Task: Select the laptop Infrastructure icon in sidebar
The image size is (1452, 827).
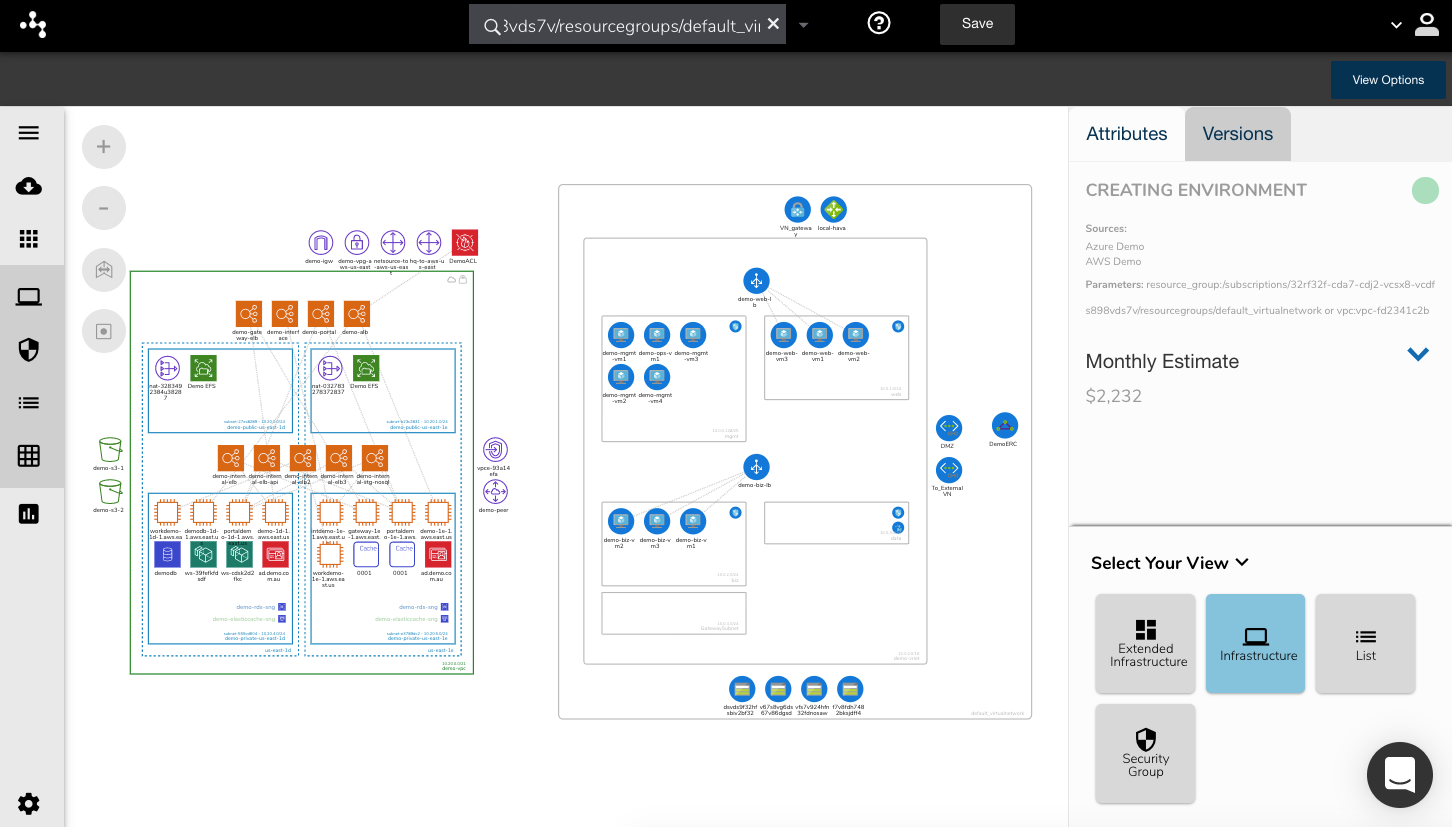Action: 29,296
